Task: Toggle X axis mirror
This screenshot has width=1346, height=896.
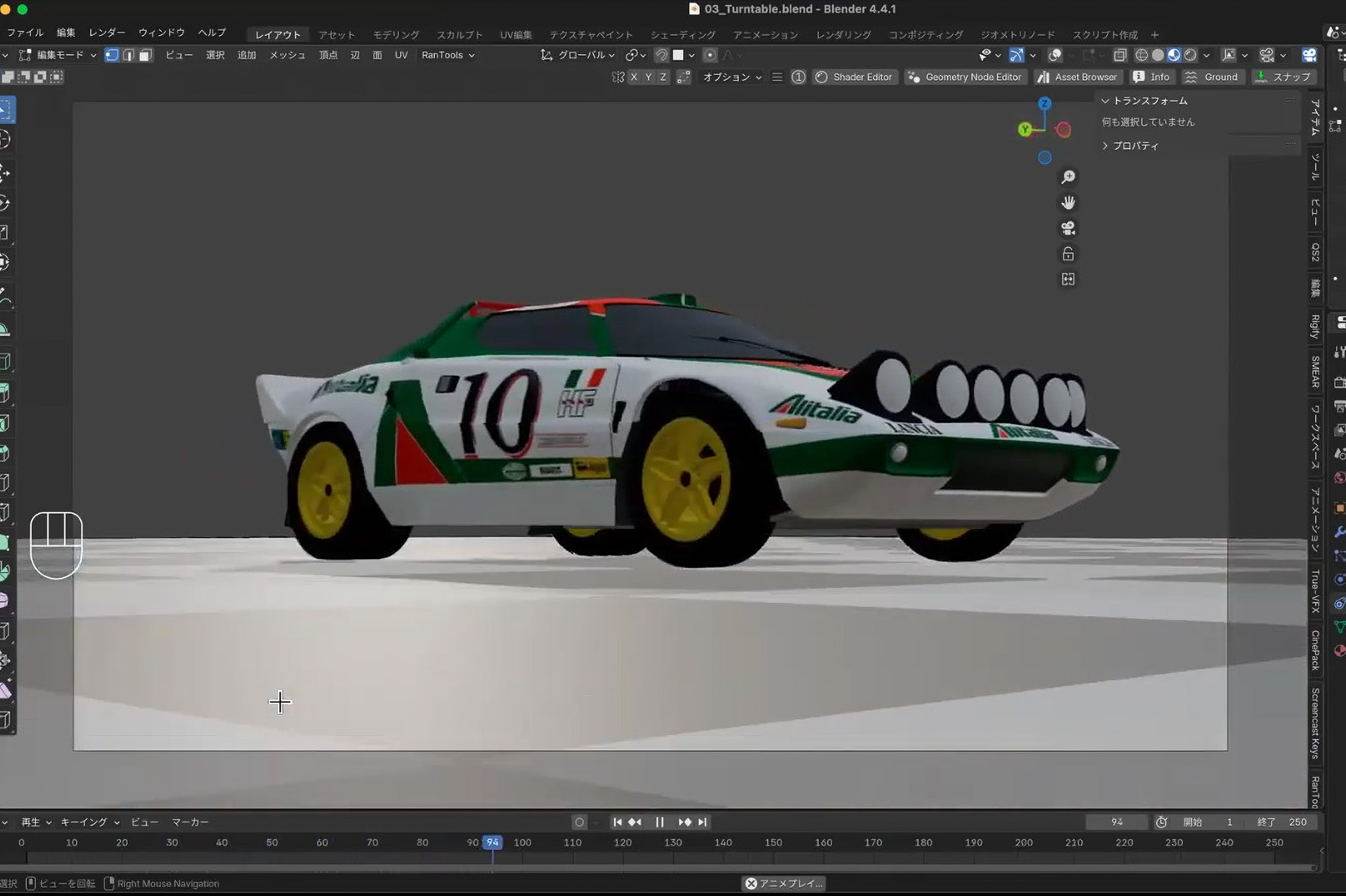Action: [634, 77]
